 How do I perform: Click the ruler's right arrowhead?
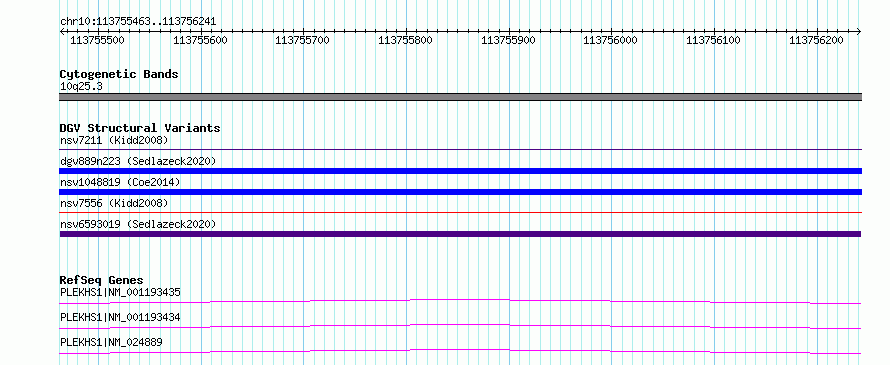(859, 32)
